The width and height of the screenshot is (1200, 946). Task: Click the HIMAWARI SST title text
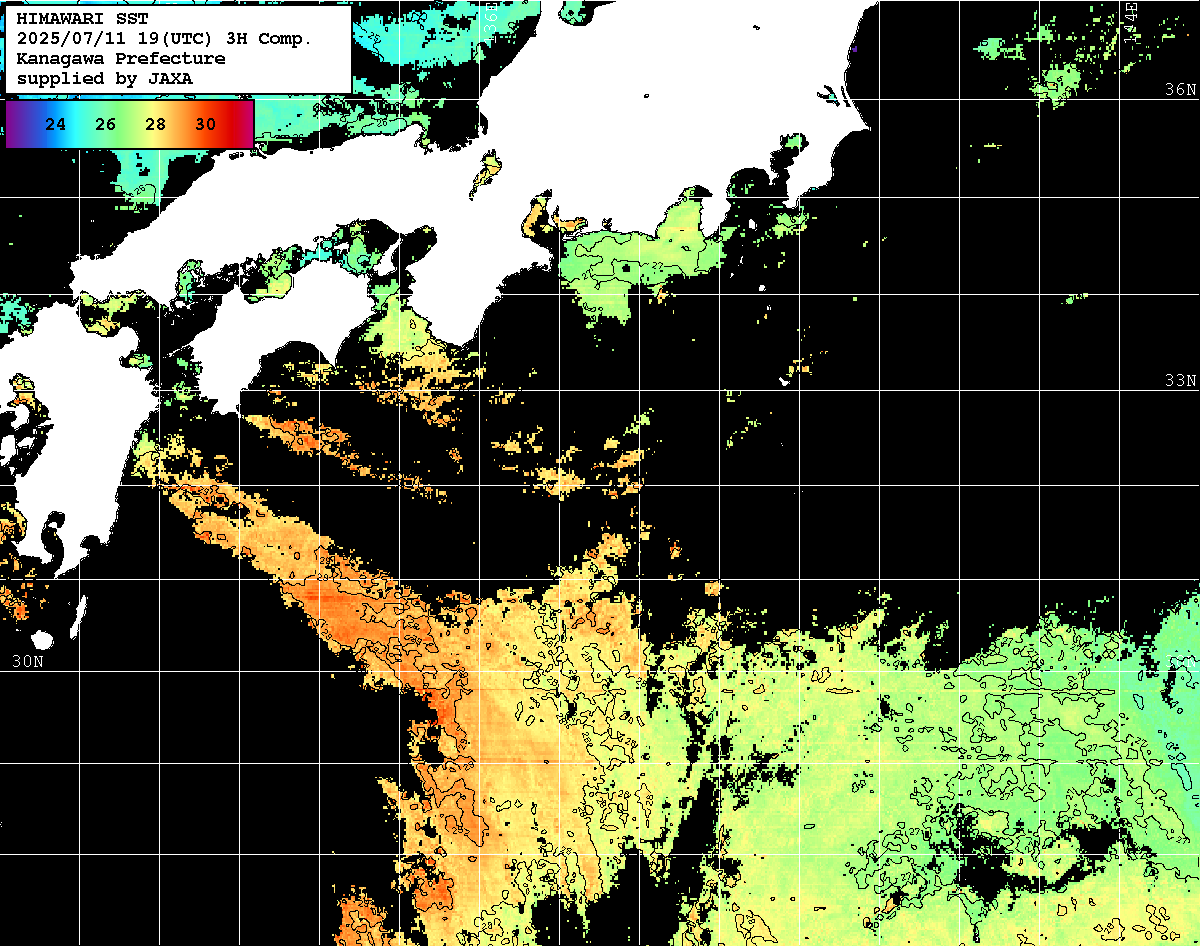(82, 18)
